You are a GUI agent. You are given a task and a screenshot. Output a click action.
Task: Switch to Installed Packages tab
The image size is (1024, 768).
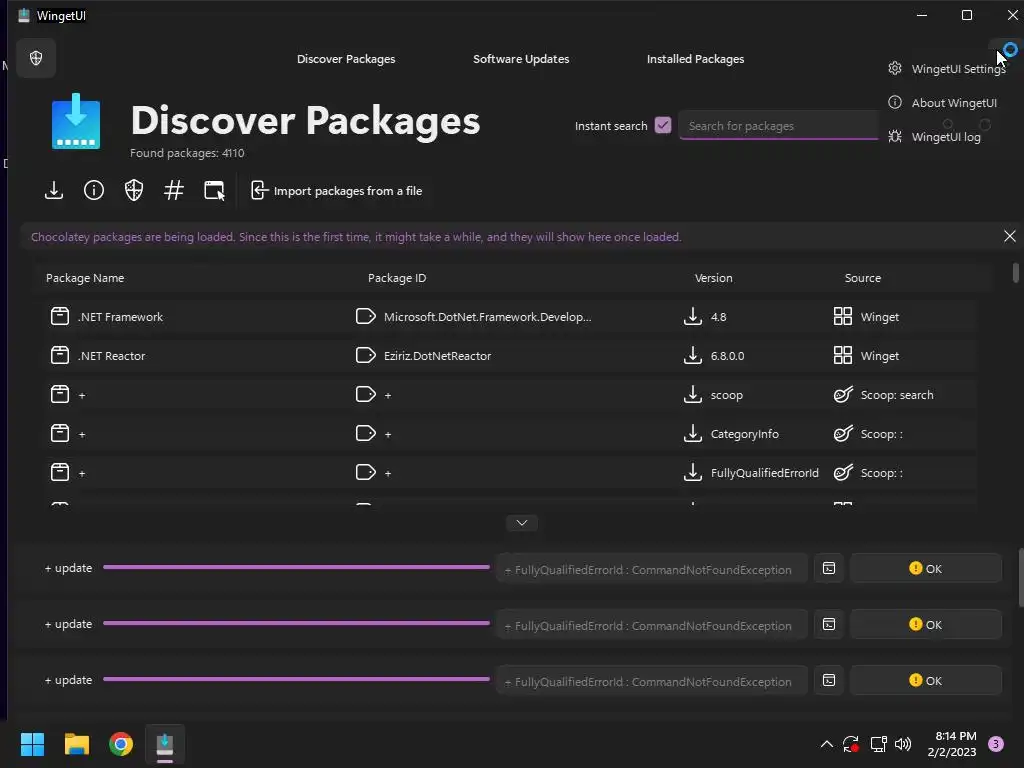pyautogui.click(x=695, y=59)
